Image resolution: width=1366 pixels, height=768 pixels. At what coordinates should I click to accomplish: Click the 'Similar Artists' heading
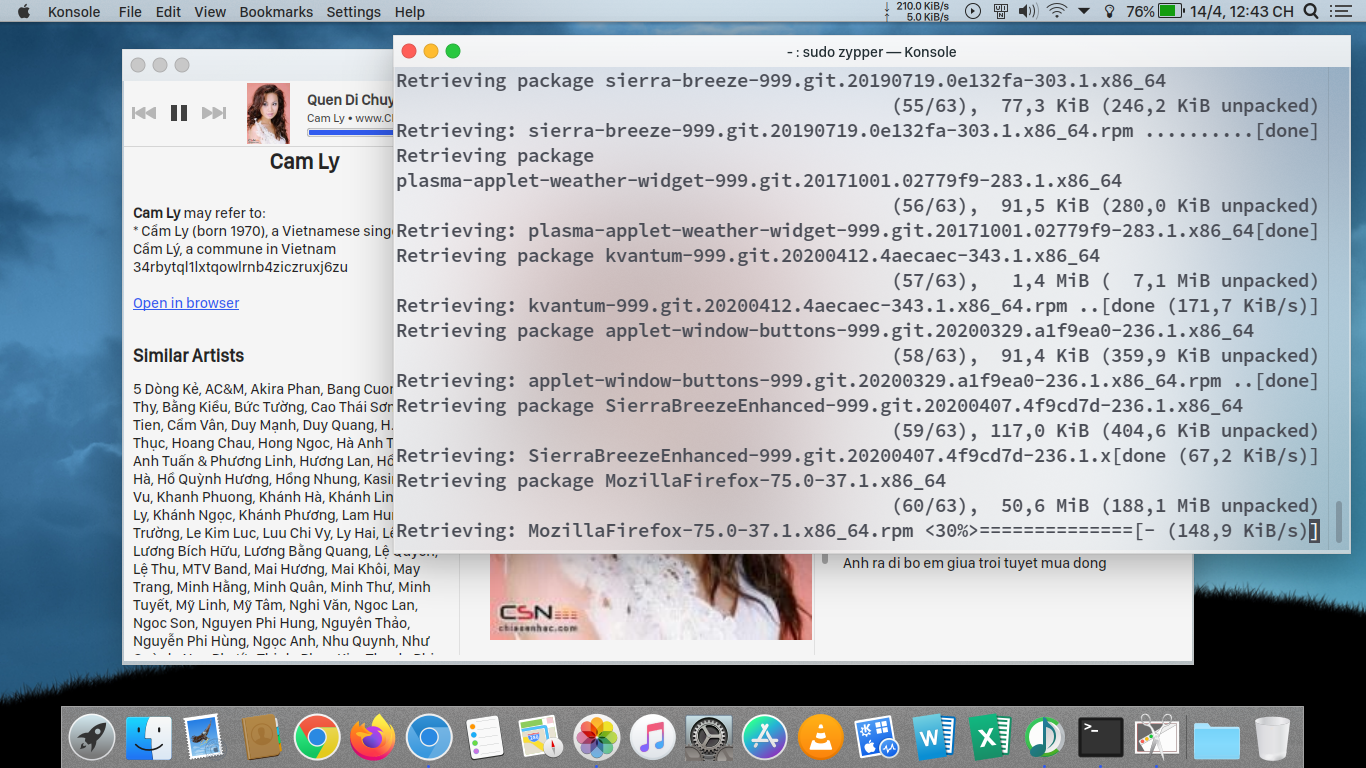(x=188, y=356)
